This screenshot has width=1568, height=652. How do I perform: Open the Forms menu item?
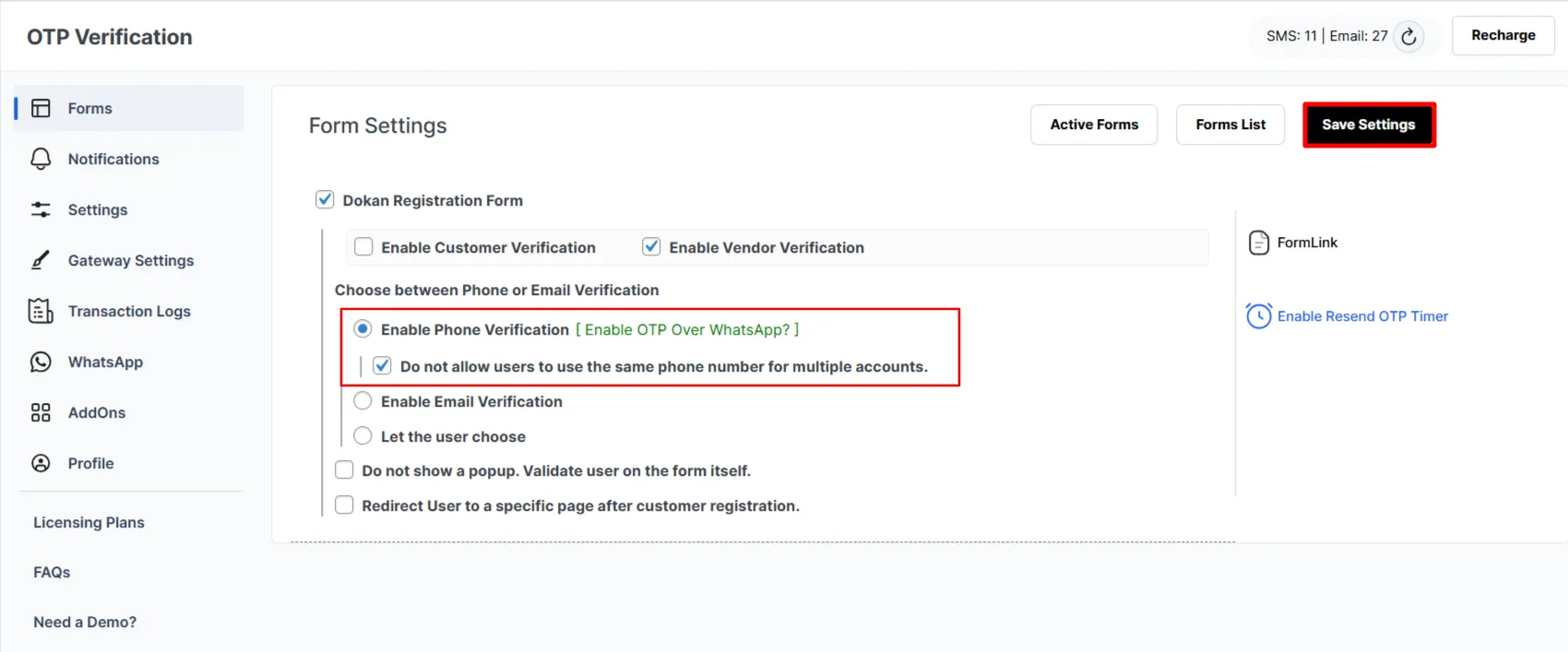coord(129,108)
